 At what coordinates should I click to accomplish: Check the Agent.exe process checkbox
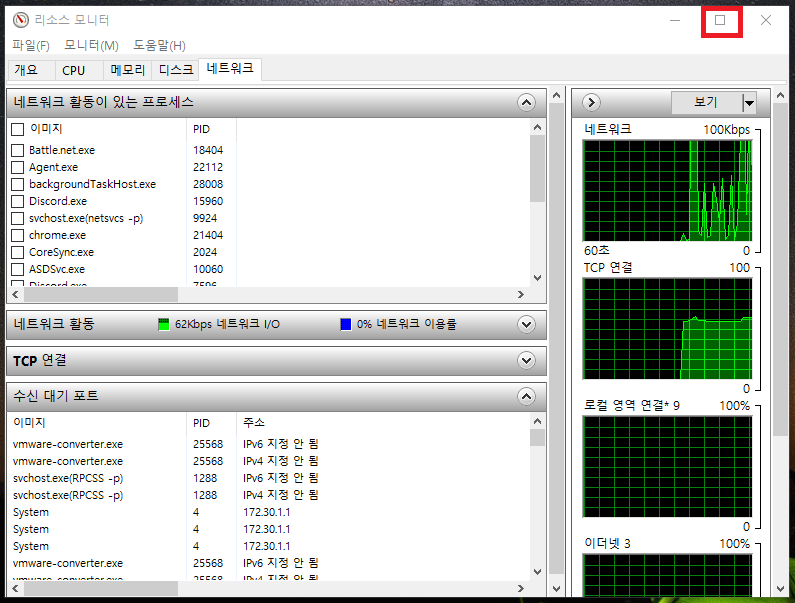pos(18,167)
